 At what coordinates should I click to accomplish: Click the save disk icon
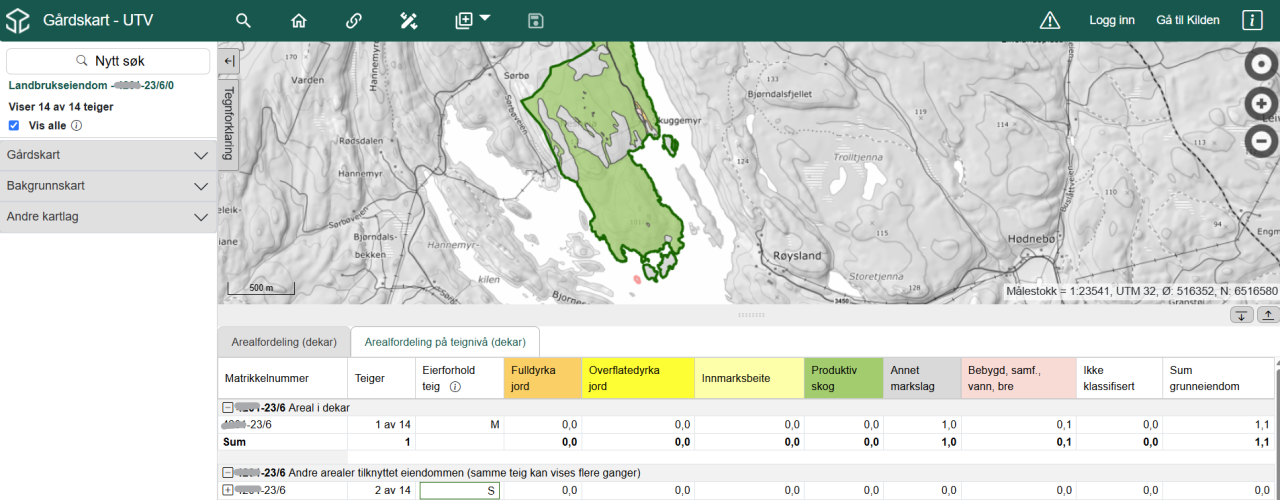pyautogui.click(x=536, y=21)
